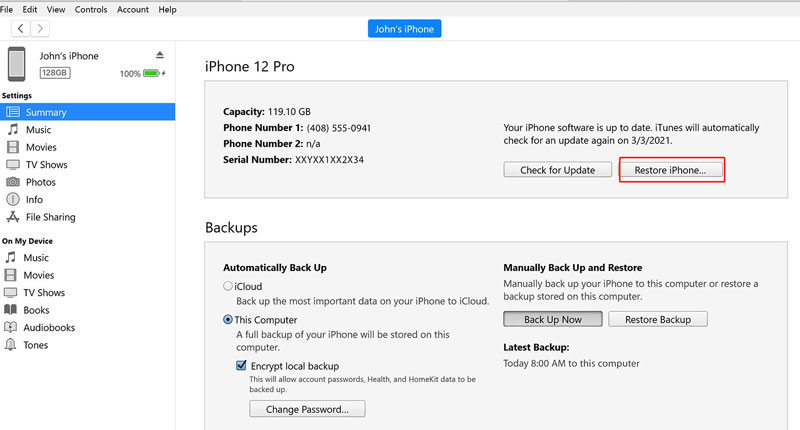Click phone number (408) 555-0941
800x430 pixels.
339,128
